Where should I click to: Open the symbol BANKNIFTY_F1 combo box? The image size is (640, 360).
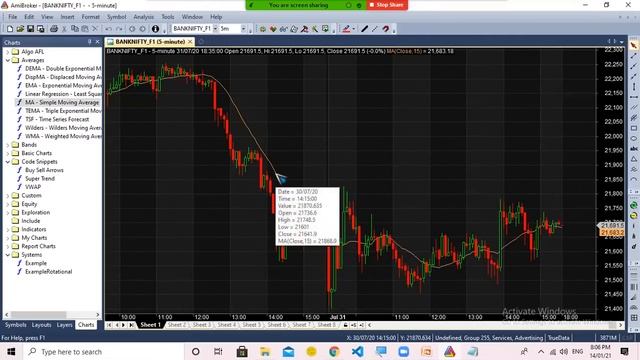pos(195,29)
